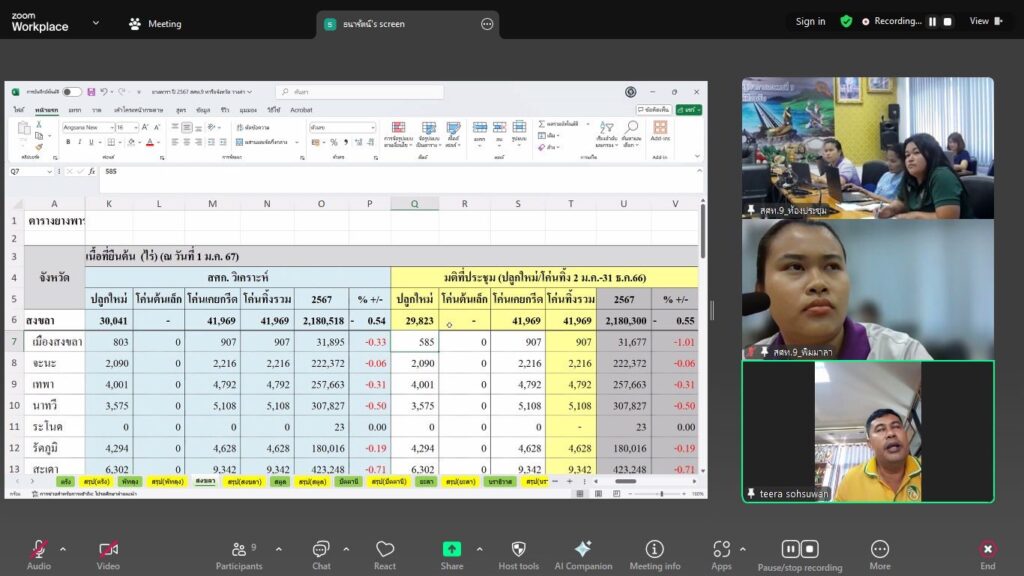
Task: Click the green Share screen icon
Action: (452, 549)
